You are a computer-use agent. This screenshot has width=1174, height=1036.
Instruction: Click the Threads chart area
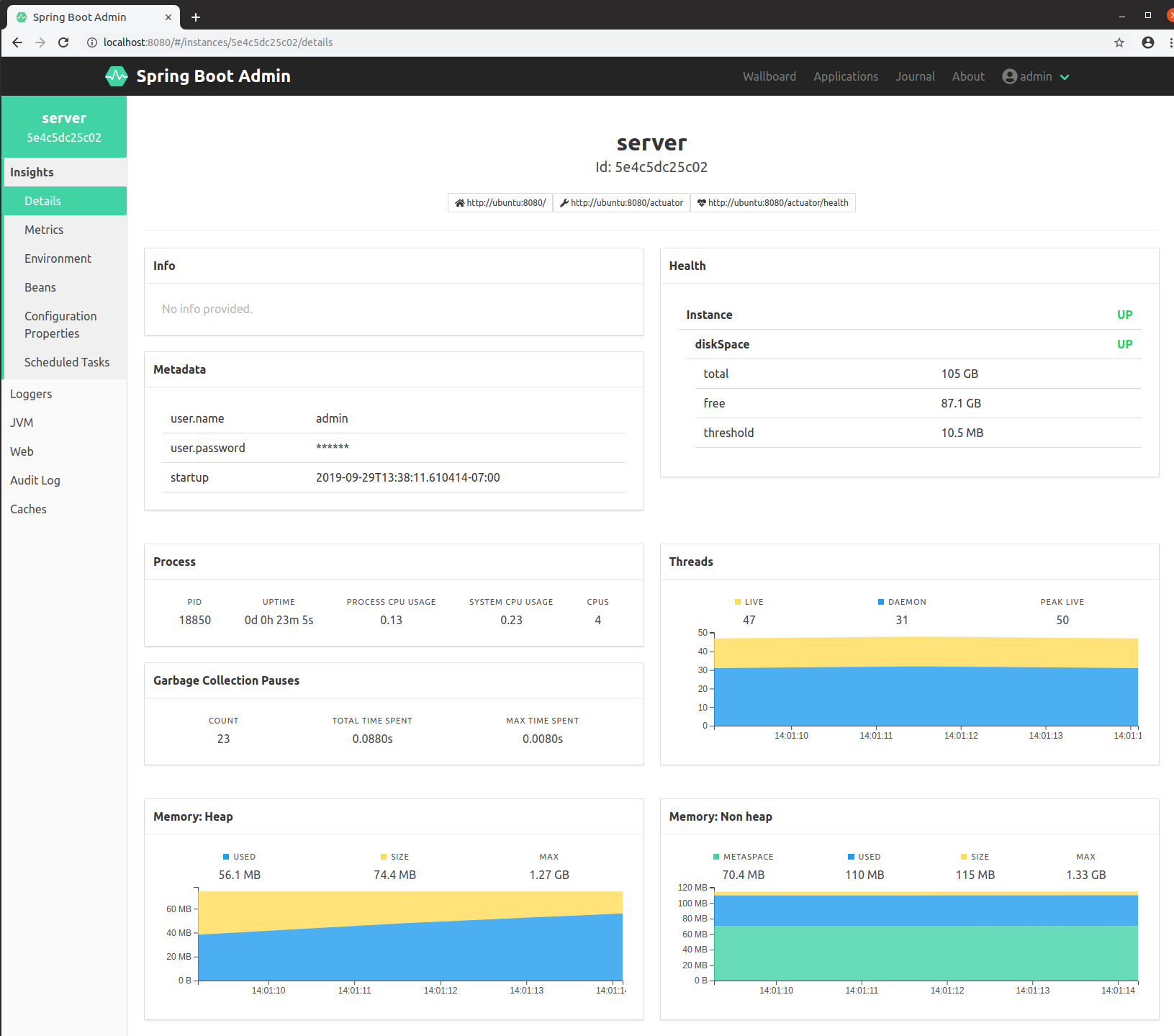coord(926,681)
